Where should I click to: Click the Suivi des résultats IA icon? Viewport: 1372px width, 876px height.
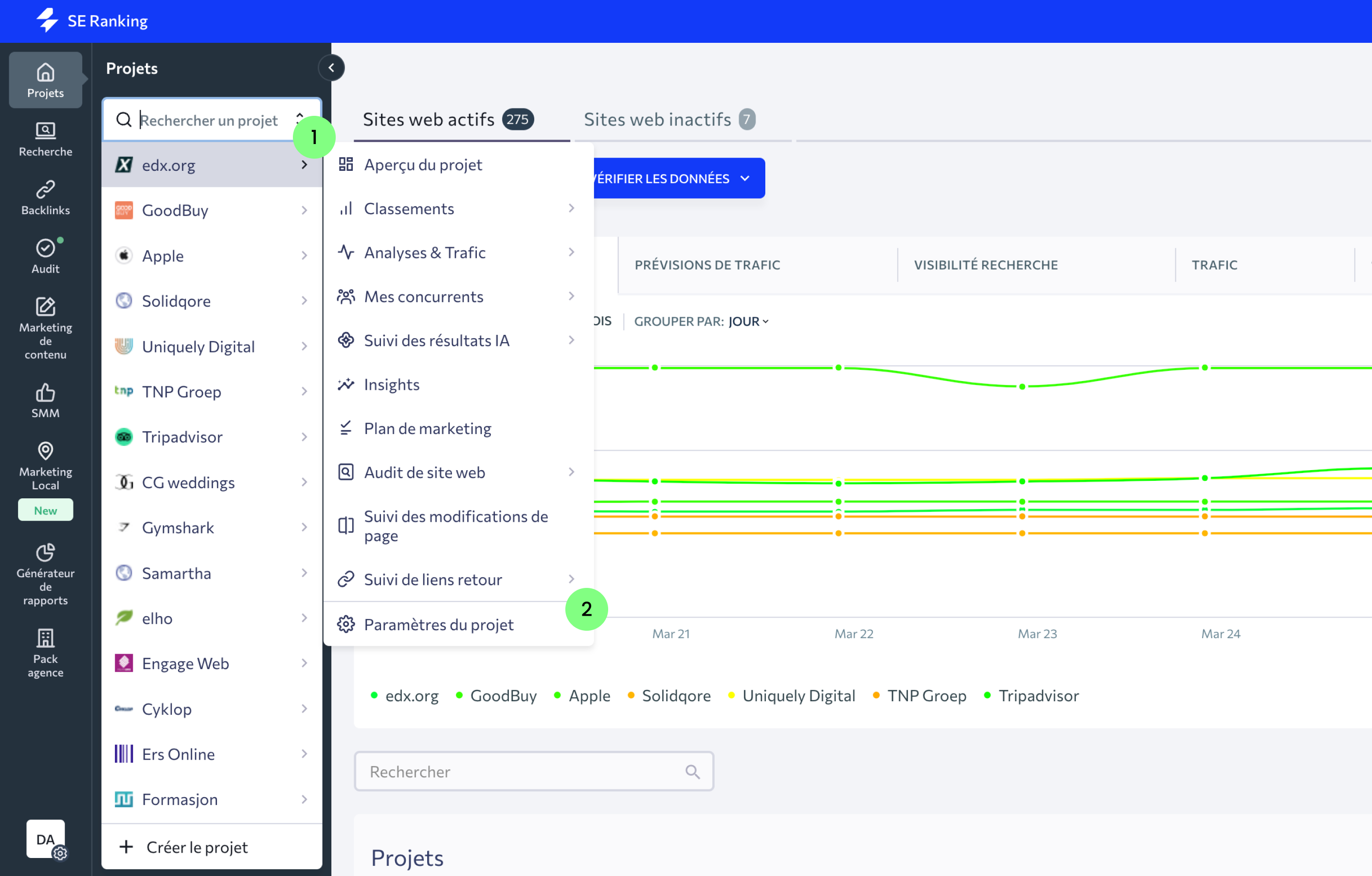[x=346, y=340]
